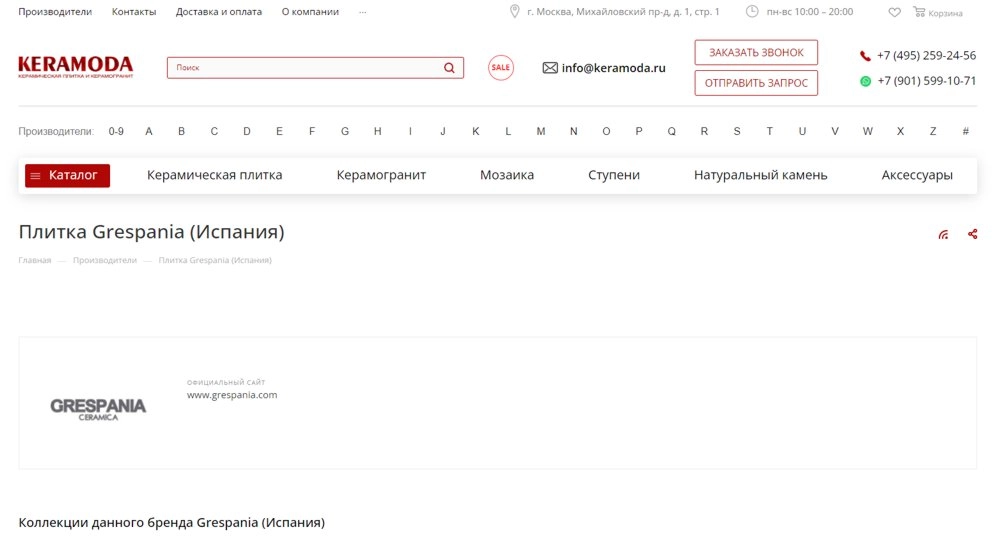Go to KERAMODA logo home page
The image size is (1000, 550).
coord(76,67)
